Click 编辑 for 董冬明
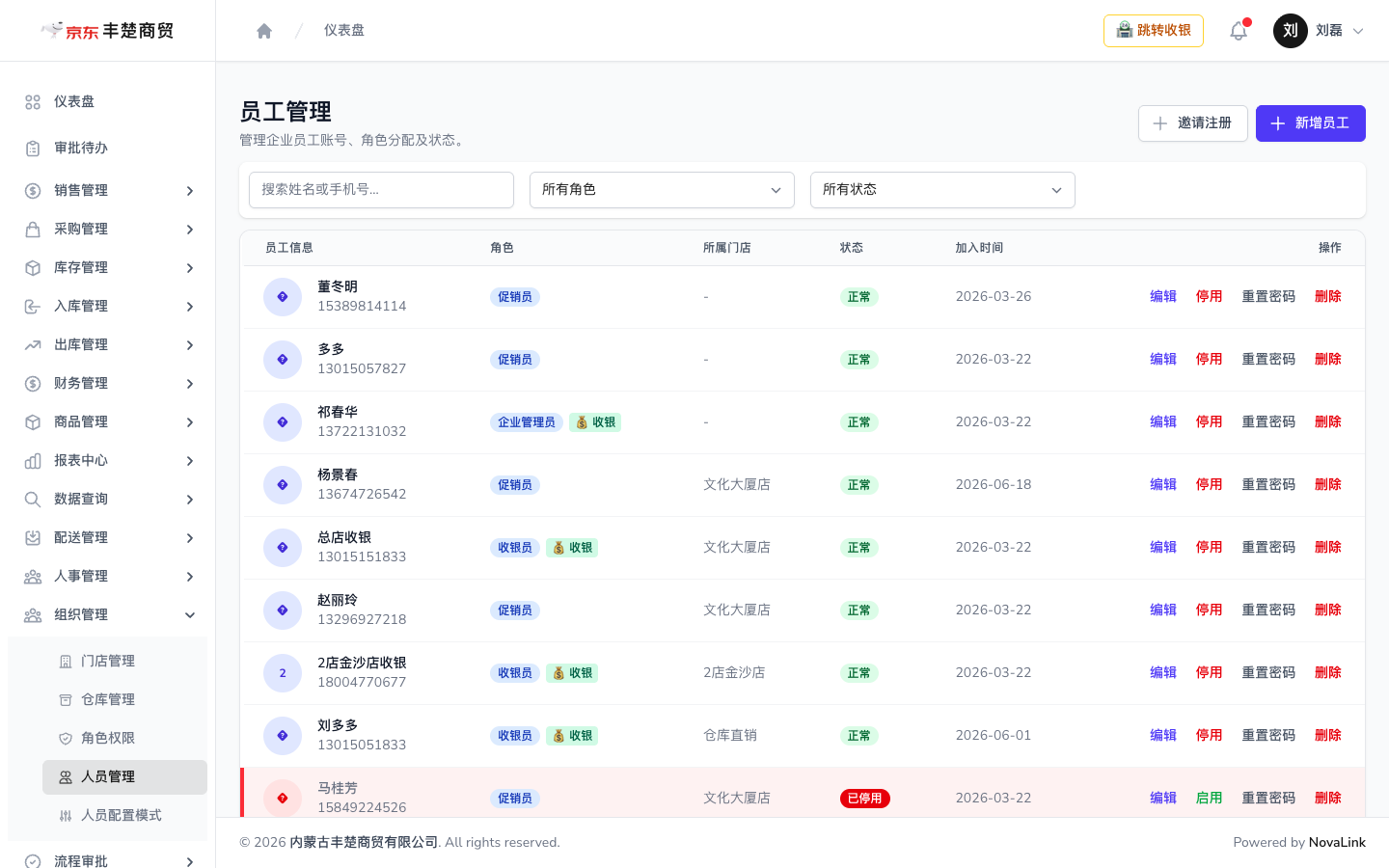 [1163, 297]
